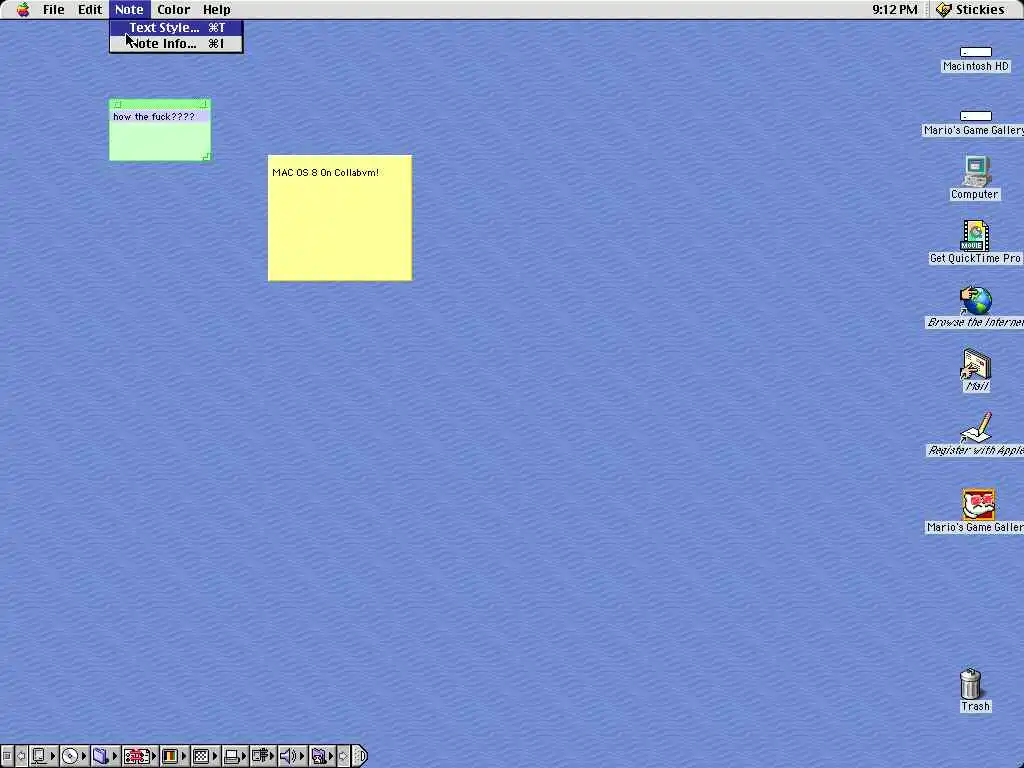Open the Stickies application menu
Image resolution: width=1024 pixels, height=768 pixels.
971,9
